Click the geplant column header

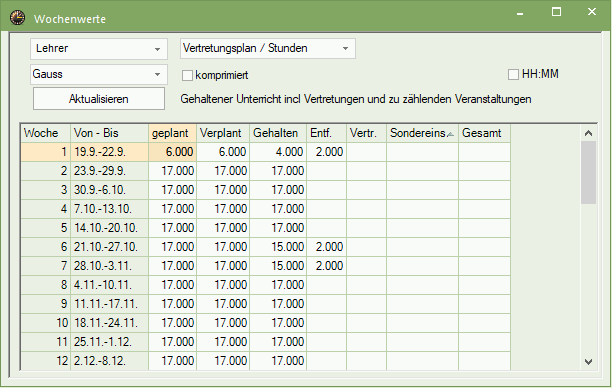coord(173,133)
